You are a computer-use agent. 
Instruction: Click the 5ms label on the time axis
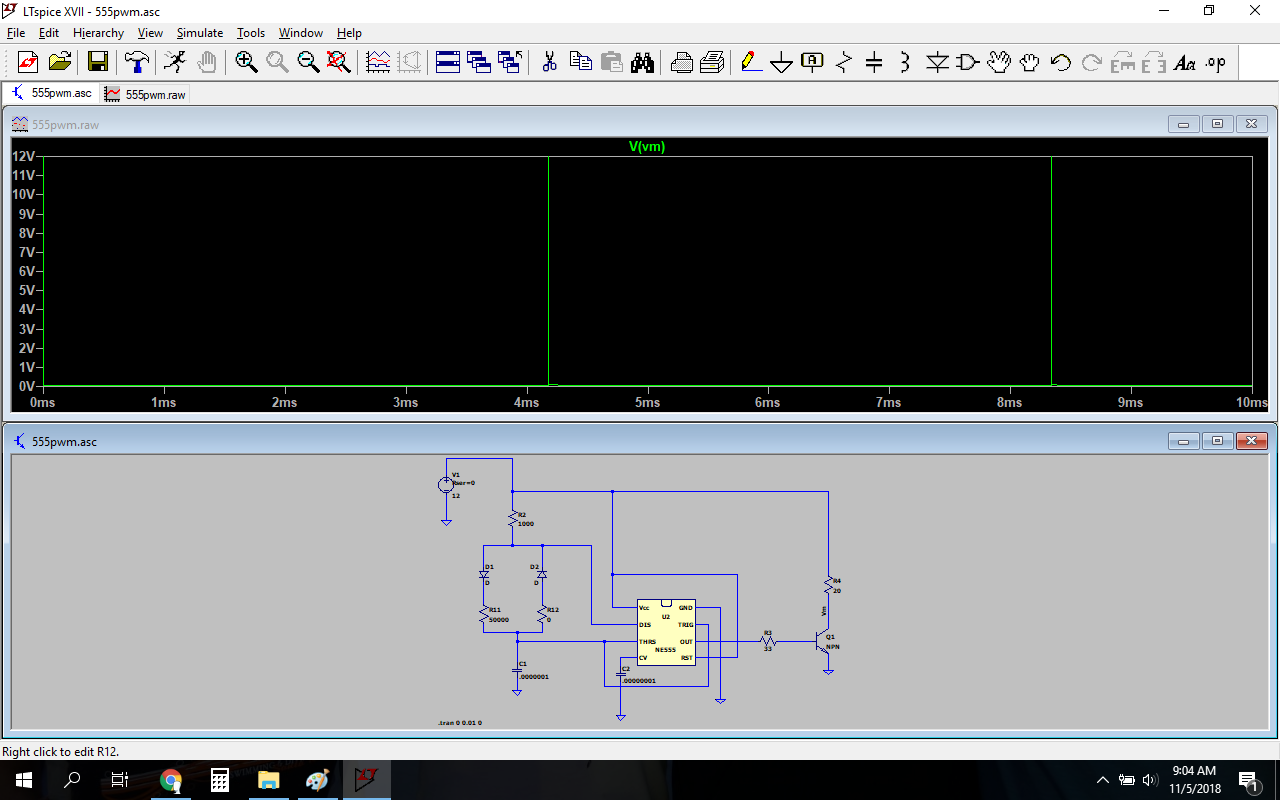(x=647, y=403)
